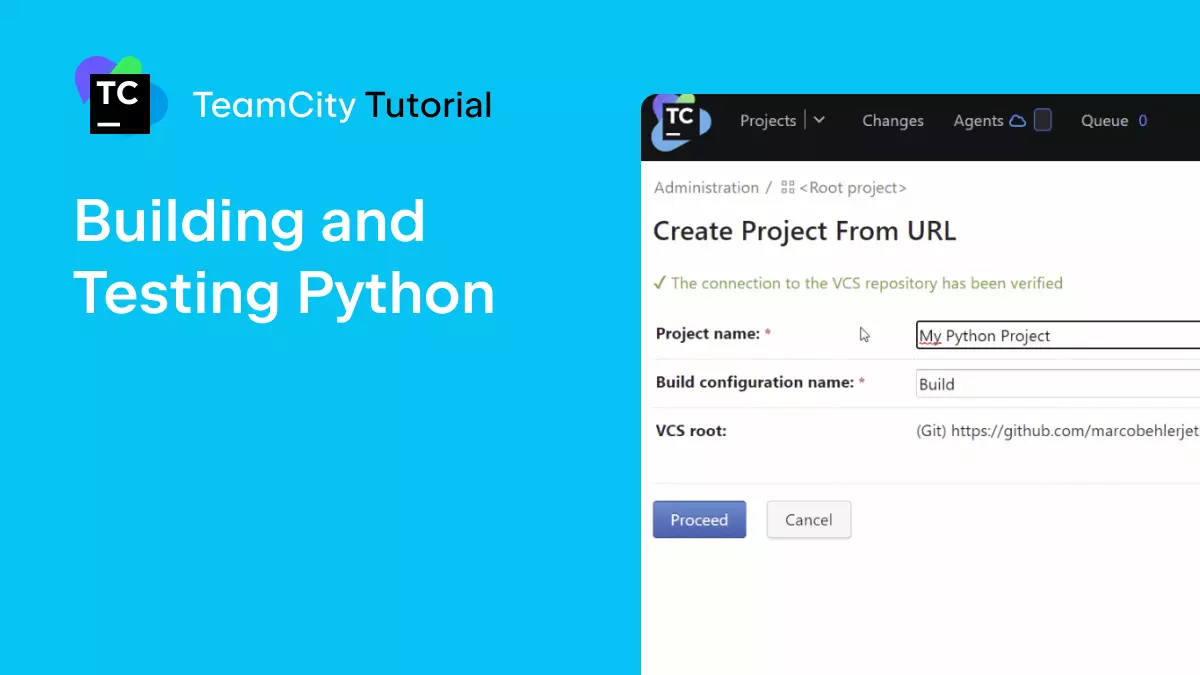1200x675 pixels.
Task: Open the Projects menu item
Action: [767, 121]
